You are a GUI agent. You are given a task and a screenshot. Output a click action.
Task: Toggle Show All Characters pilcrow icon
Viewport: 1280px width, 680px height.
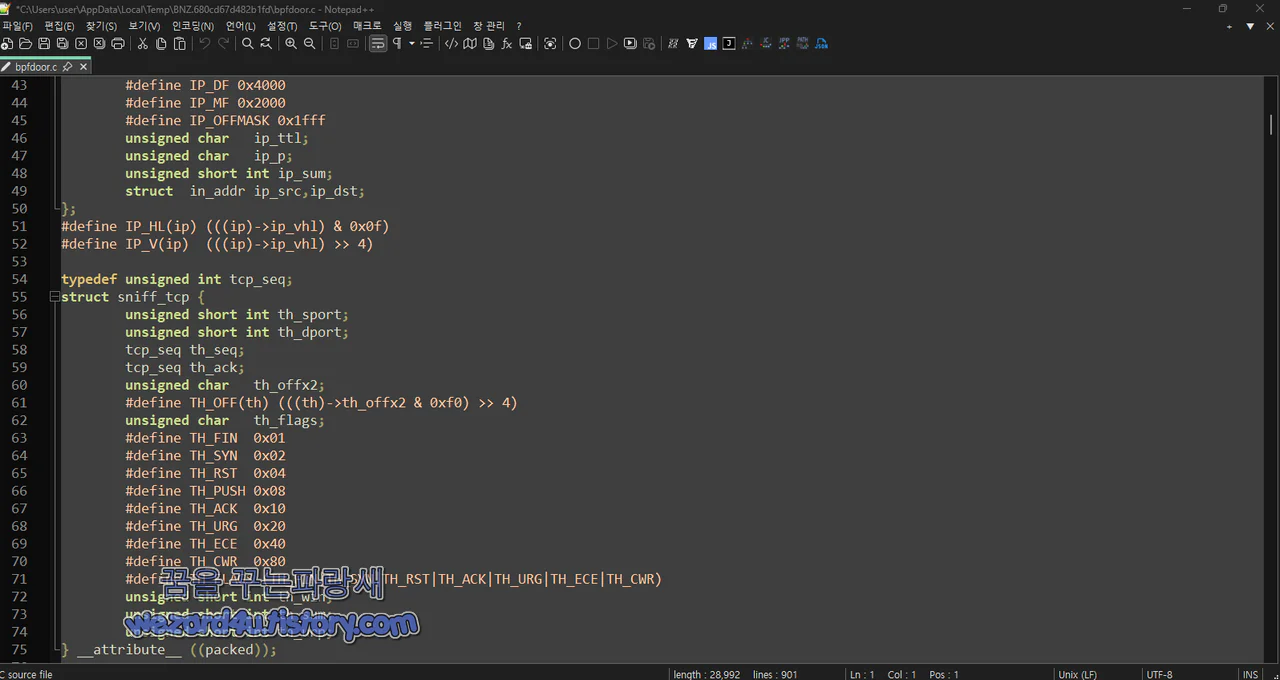click(x=397, y=44)
